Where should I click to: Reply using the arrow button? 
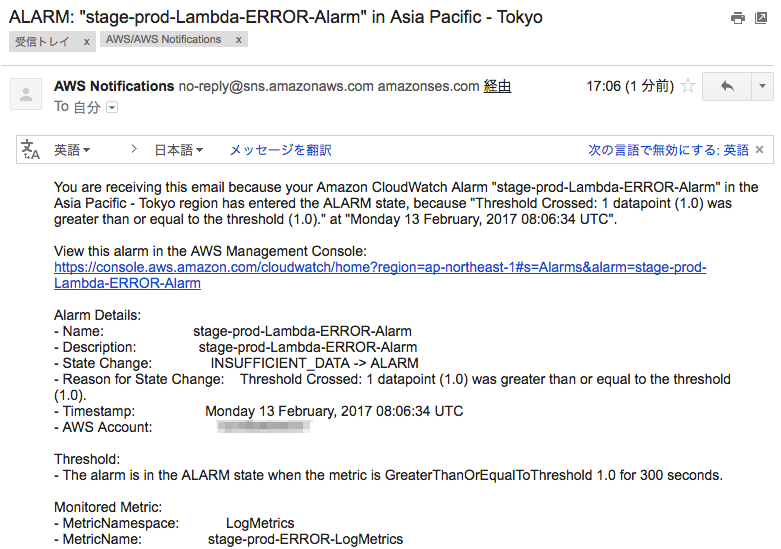point(727,86)
